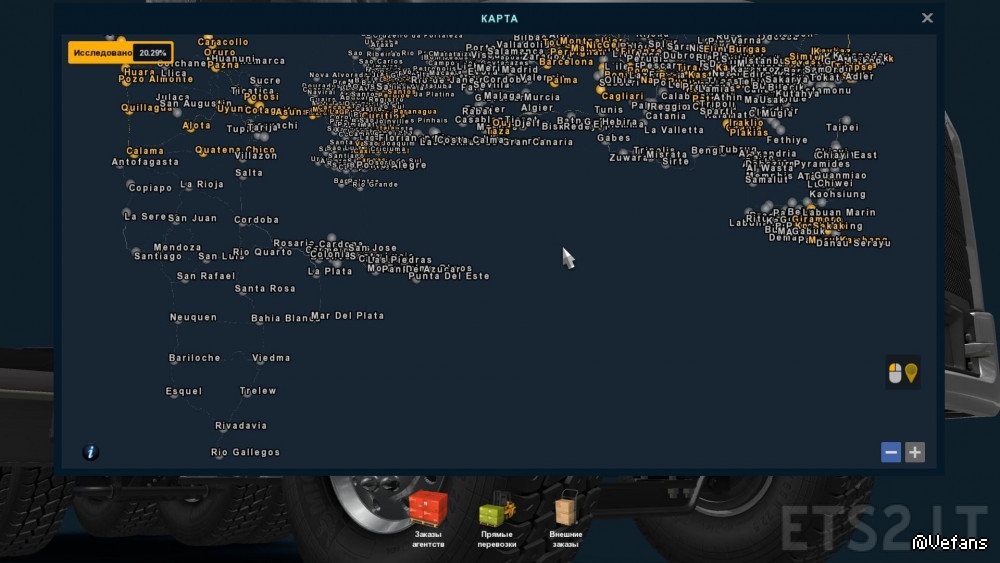Select Danau Serayu label on map
This screenshot has height=563, width=1000.
(x=853, y=243)
